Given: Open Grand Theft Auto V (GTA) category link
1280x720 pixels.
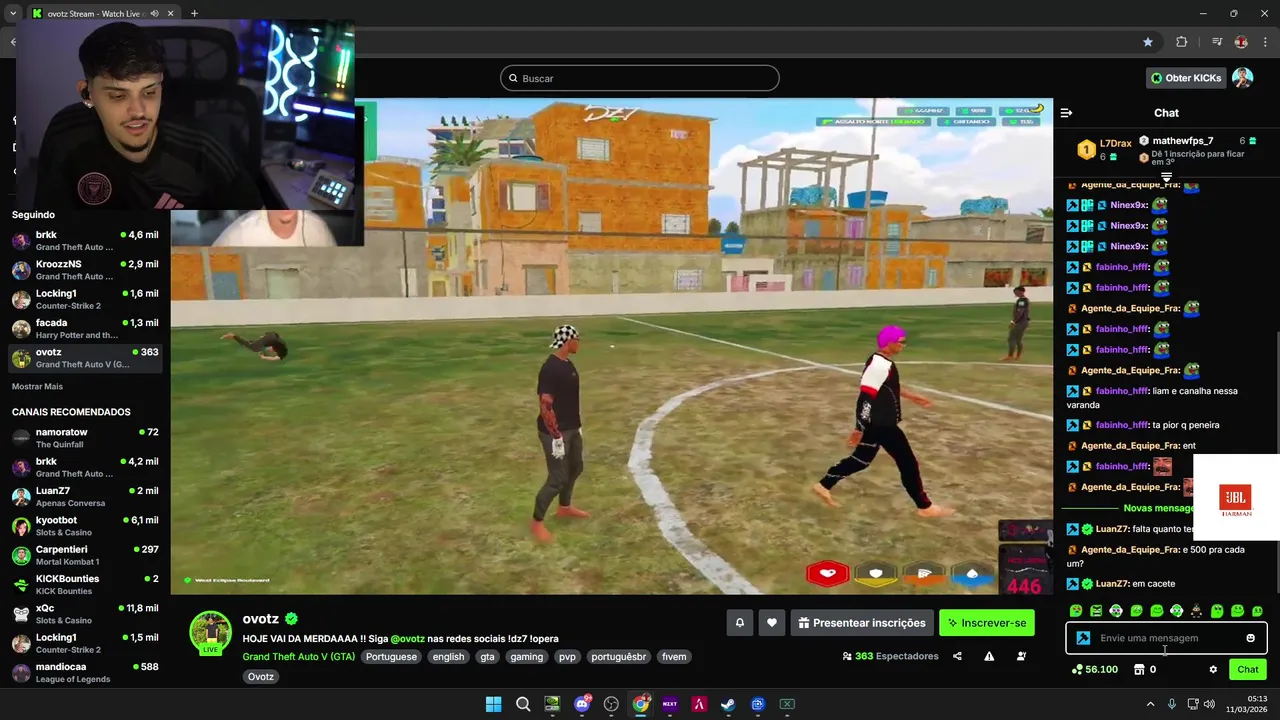Looking at the screenshot, I should point(298,657).
